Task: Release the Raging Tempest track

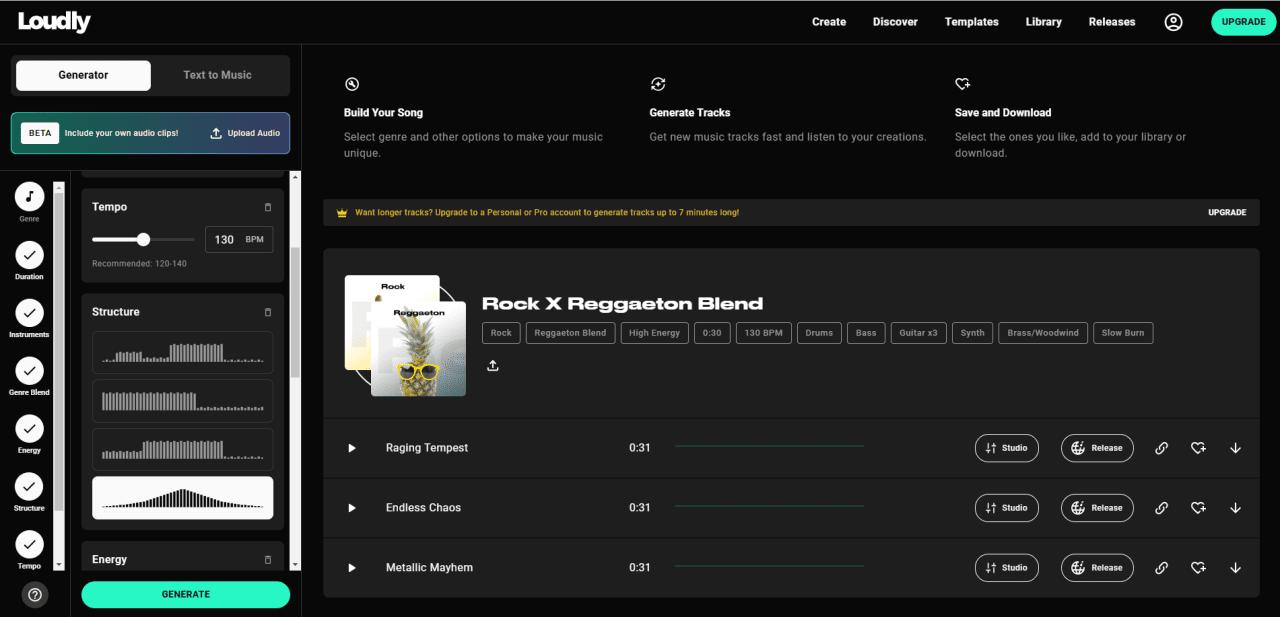Action: (1097, 448)
